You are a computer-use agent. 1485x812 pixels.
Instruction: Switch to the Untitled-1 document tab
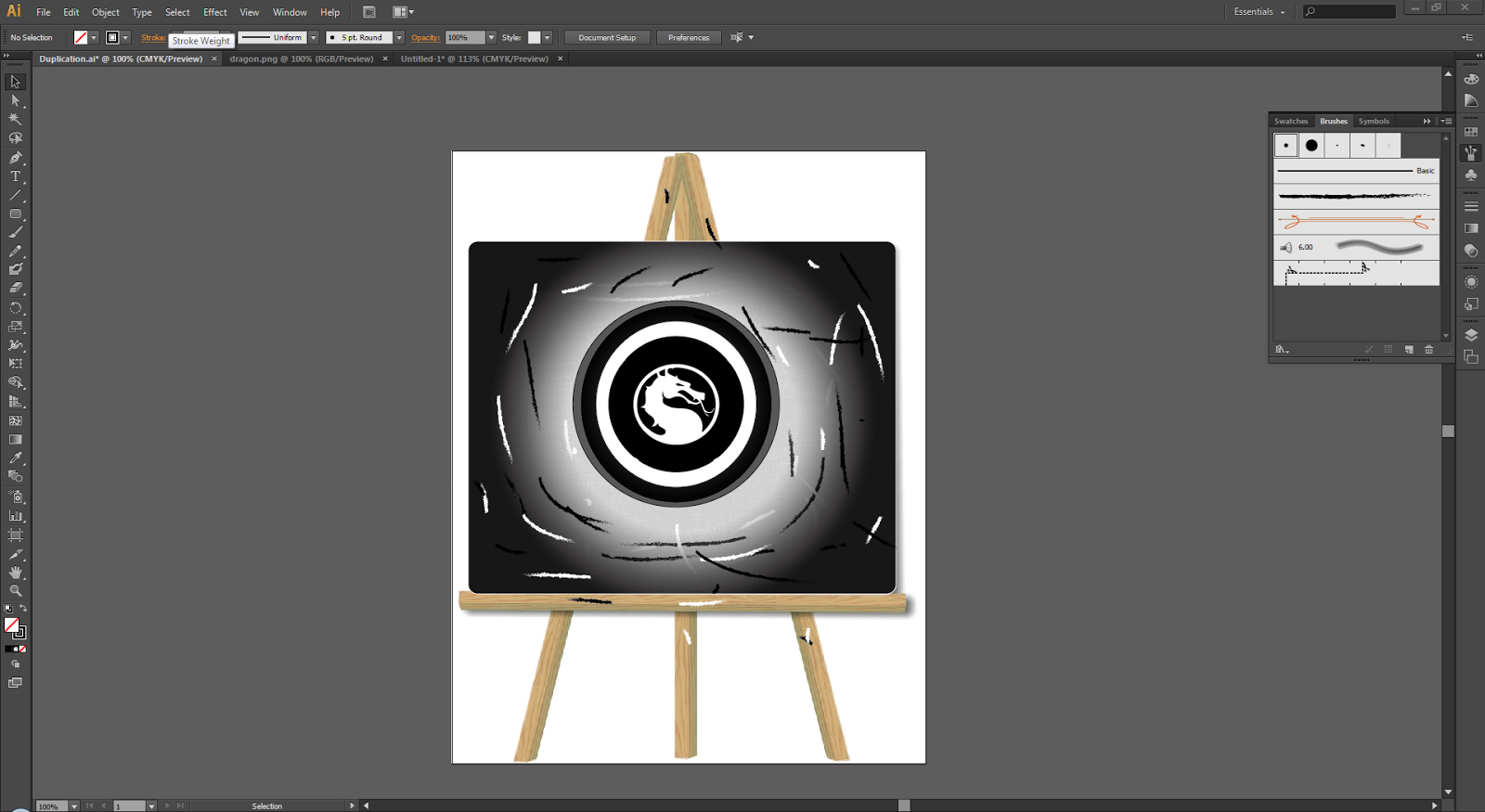point(474,58)
